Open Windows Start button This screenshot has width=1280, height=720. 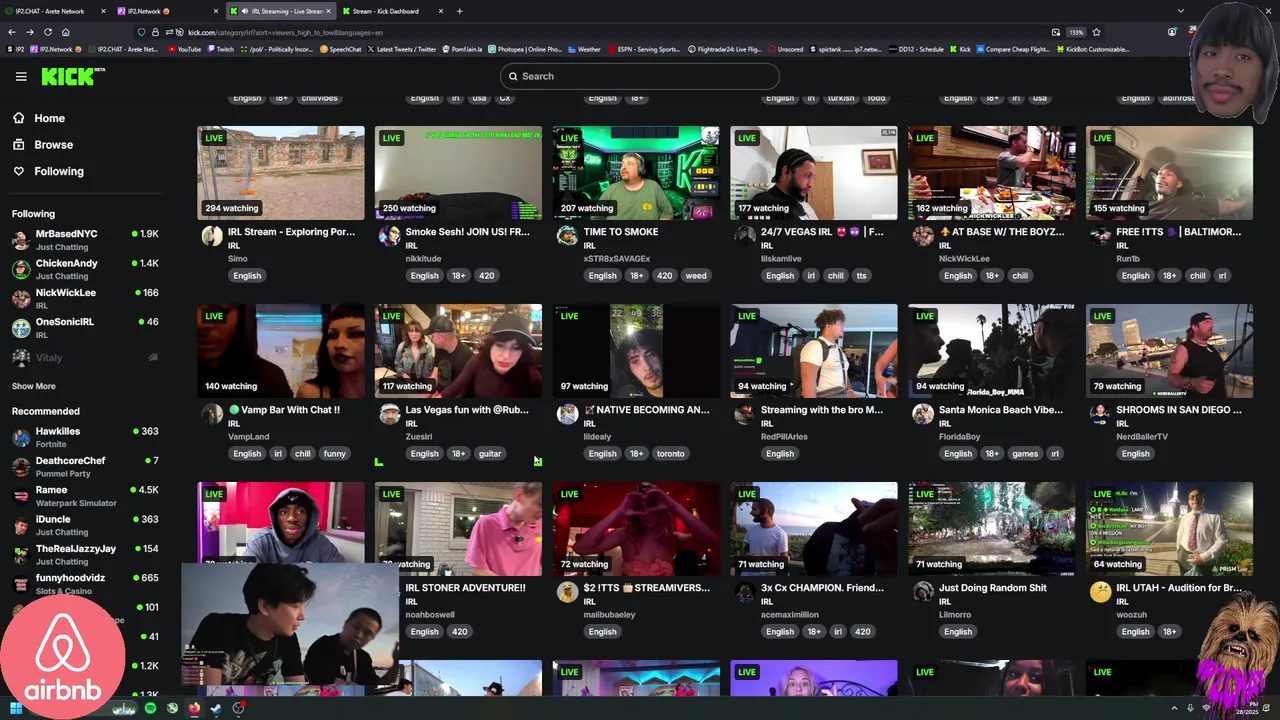click(x=15, y=708)
